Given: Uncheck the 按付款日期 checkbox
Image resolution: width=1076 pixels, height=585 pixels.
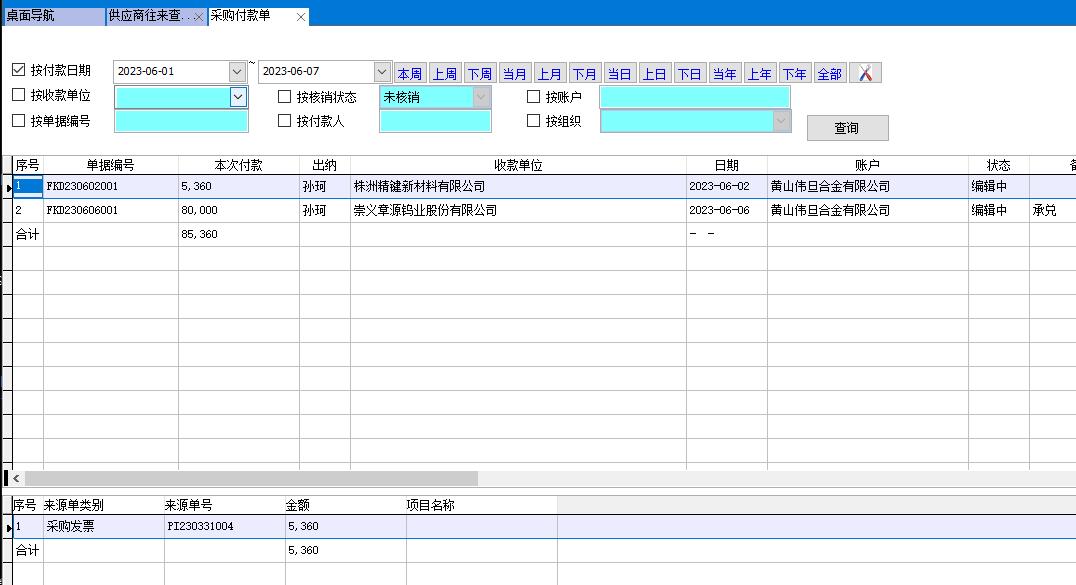Looking at the screenshot, I should [19, 71].
